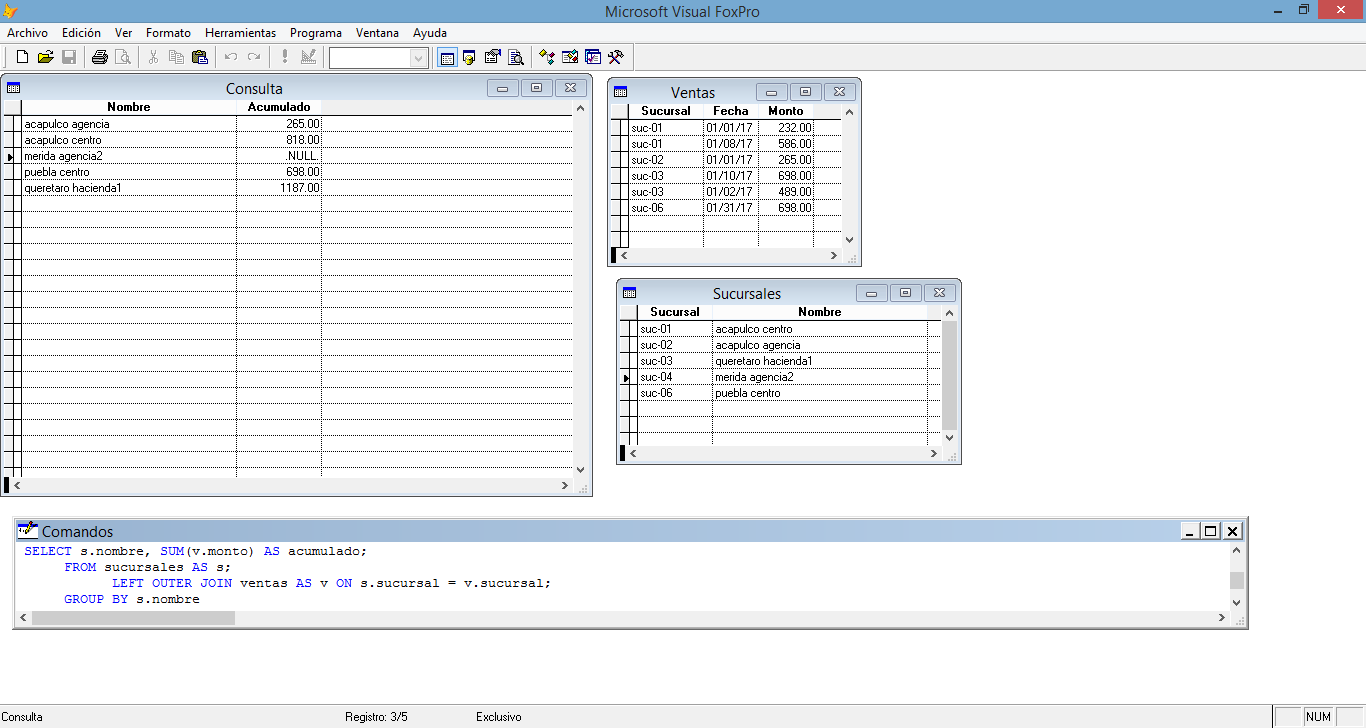Click the Comandos window scroll-up arrow
This screenshot has height=728, width=1366.
click(x=1237, y=550)
